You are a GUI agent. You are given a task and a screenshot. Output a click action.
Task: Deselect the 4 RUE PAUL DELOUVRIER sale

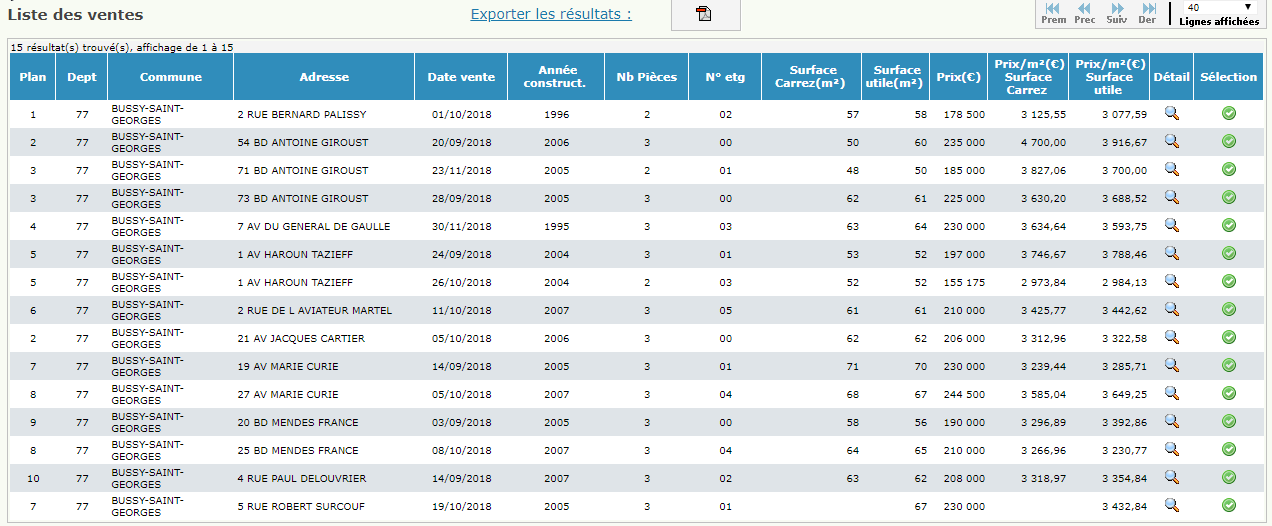1228,478
